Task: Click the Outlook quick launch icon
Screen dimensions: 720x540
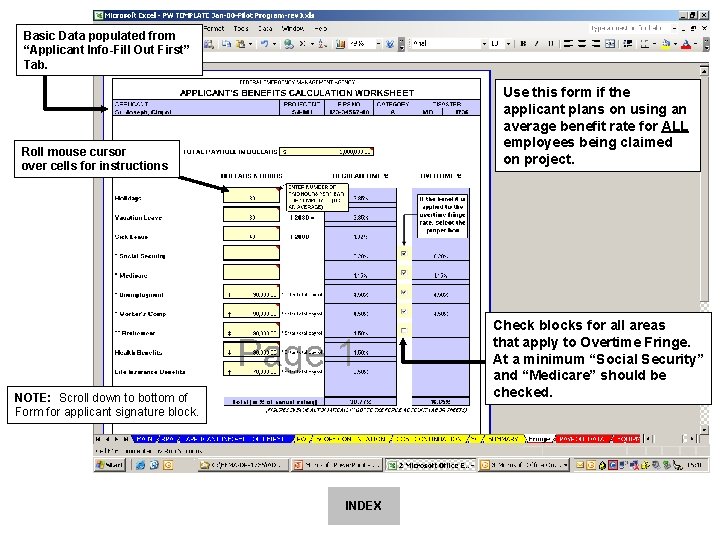Action: [168, 465]
